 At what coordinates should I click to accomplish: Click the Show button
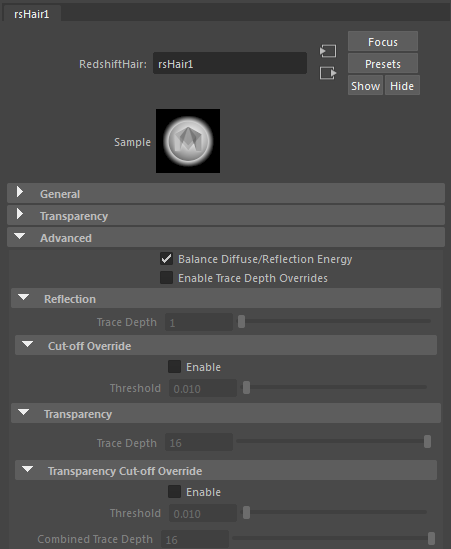pos(365,85)
